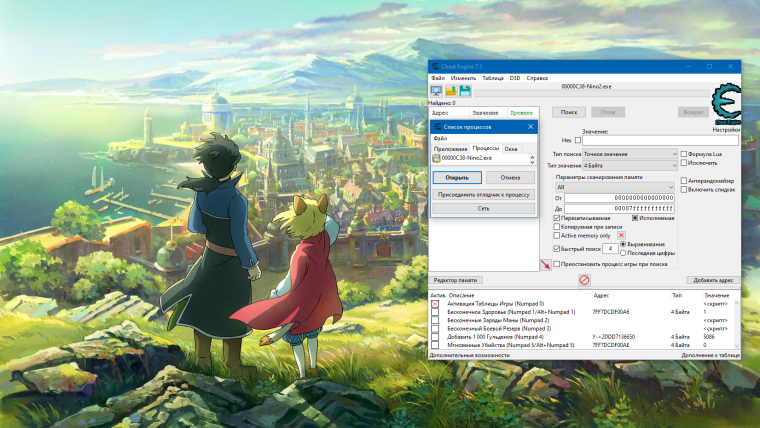The height and width of the screenshot is (428, 760).
Task: Select the Последние цифры radio button
Action: click(x=623, y=253)
